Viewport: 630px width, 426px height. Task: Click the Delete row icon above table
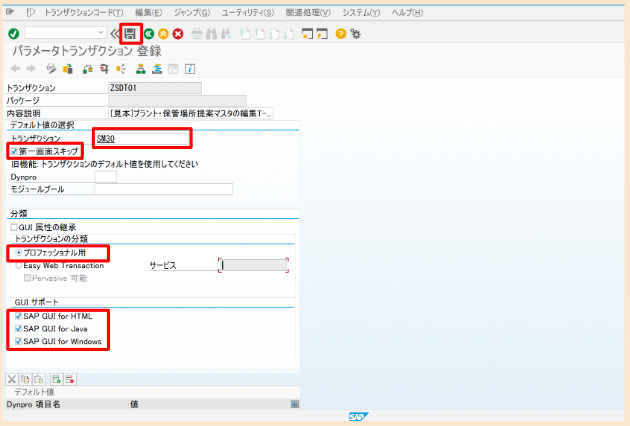(x=71, y=379)
